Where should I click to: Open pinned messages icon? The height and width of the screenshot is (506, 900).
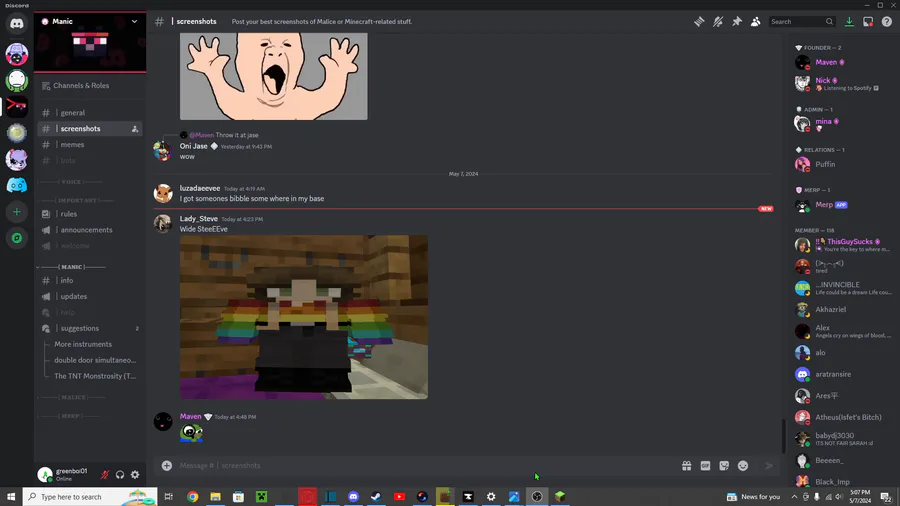[x=737, y=22]
